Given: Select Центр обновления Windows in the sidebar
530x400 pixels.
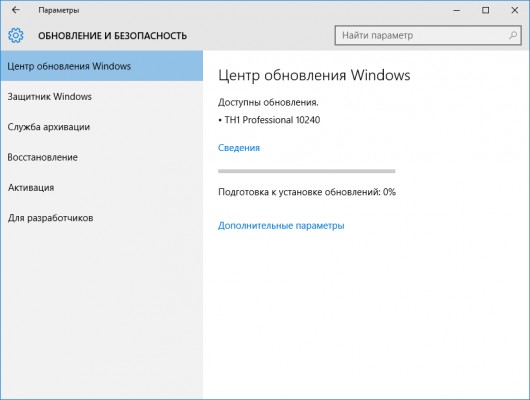Looking at the screenshot, I should pyautogui.click(x=102, y=66).
